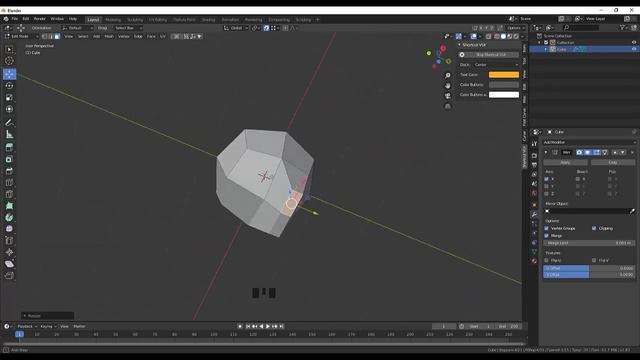This screenshot has height=360, width=640.
Task: Choose the Scale tool
Action: (x=9, y=97)
